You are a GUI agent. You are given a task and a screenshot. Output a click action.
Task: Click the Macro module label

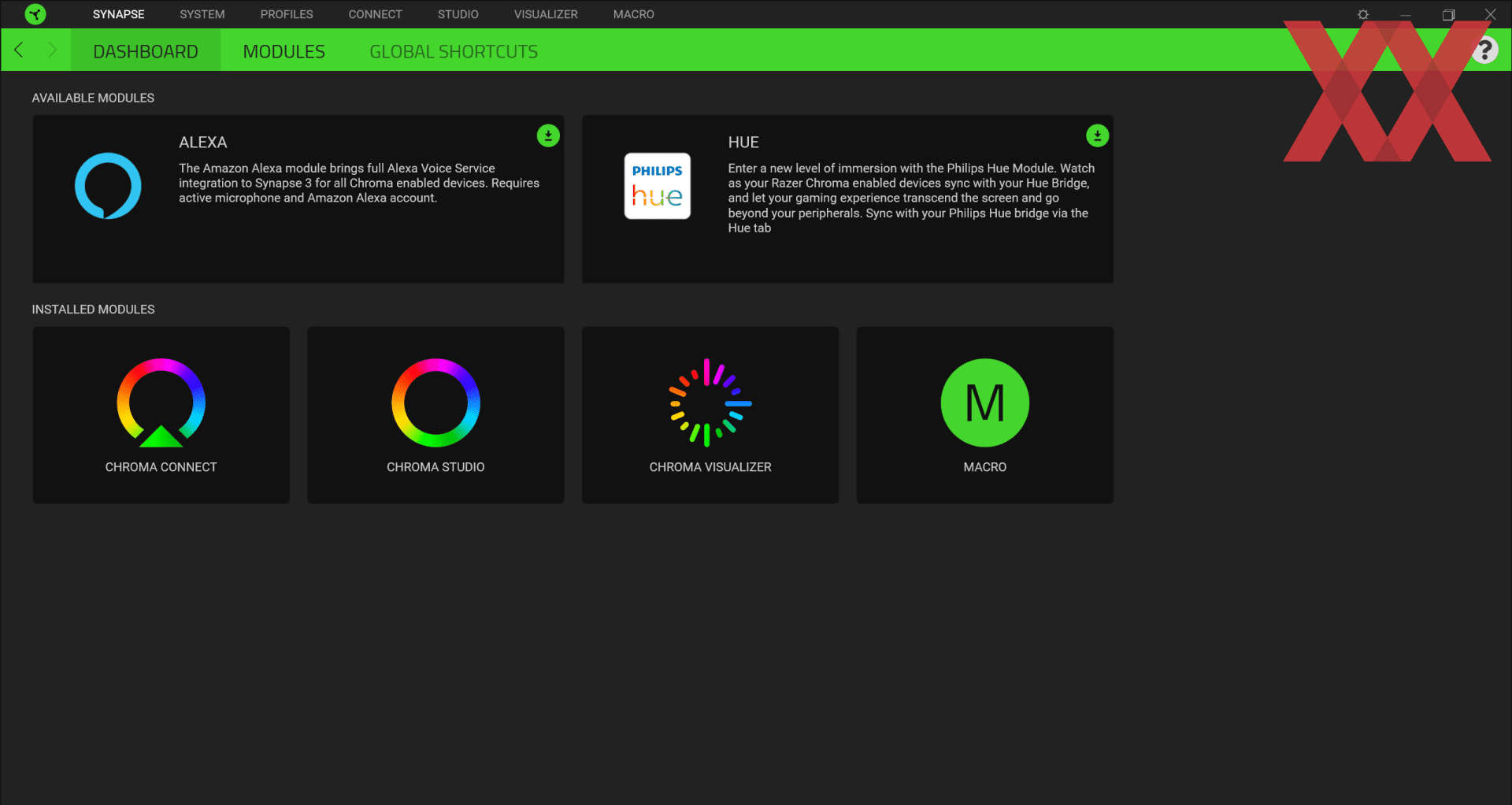click(x=985, y=467)
